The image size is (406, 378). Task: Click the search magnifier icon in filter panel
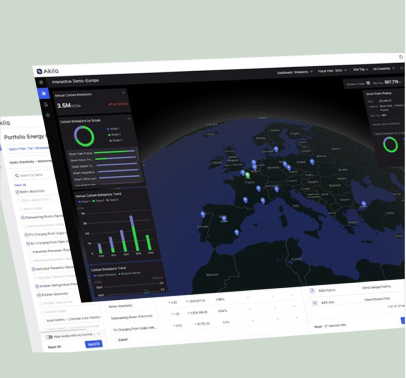[17, 176]
